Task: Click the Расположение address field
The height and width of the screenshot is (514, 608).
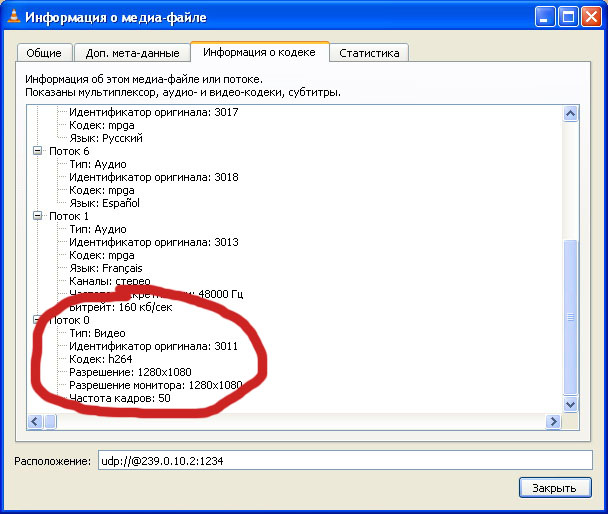Action: [x=345, y=461]
